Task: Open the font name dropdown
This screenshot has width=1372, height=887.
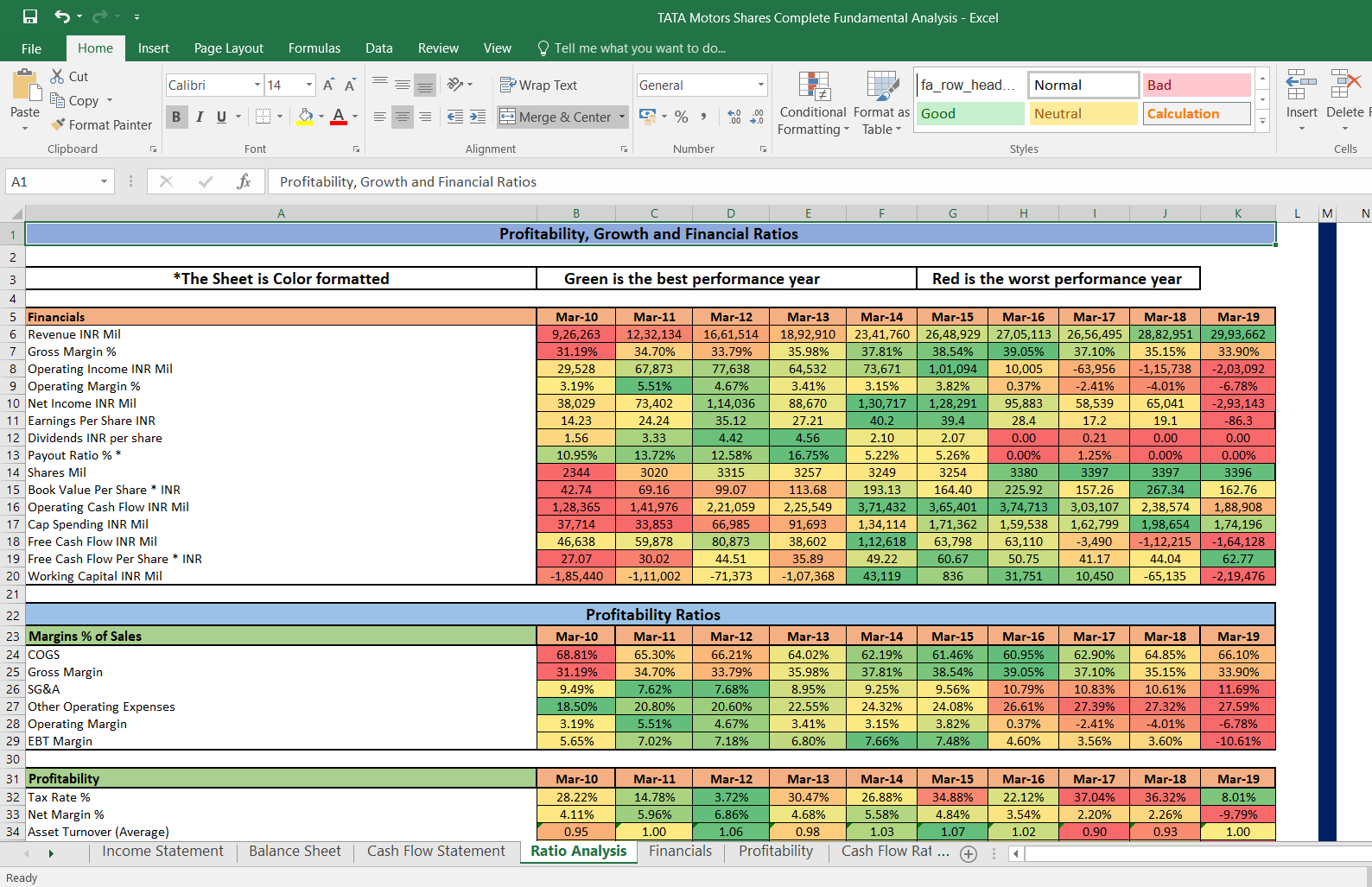Action: coord(257,85)
